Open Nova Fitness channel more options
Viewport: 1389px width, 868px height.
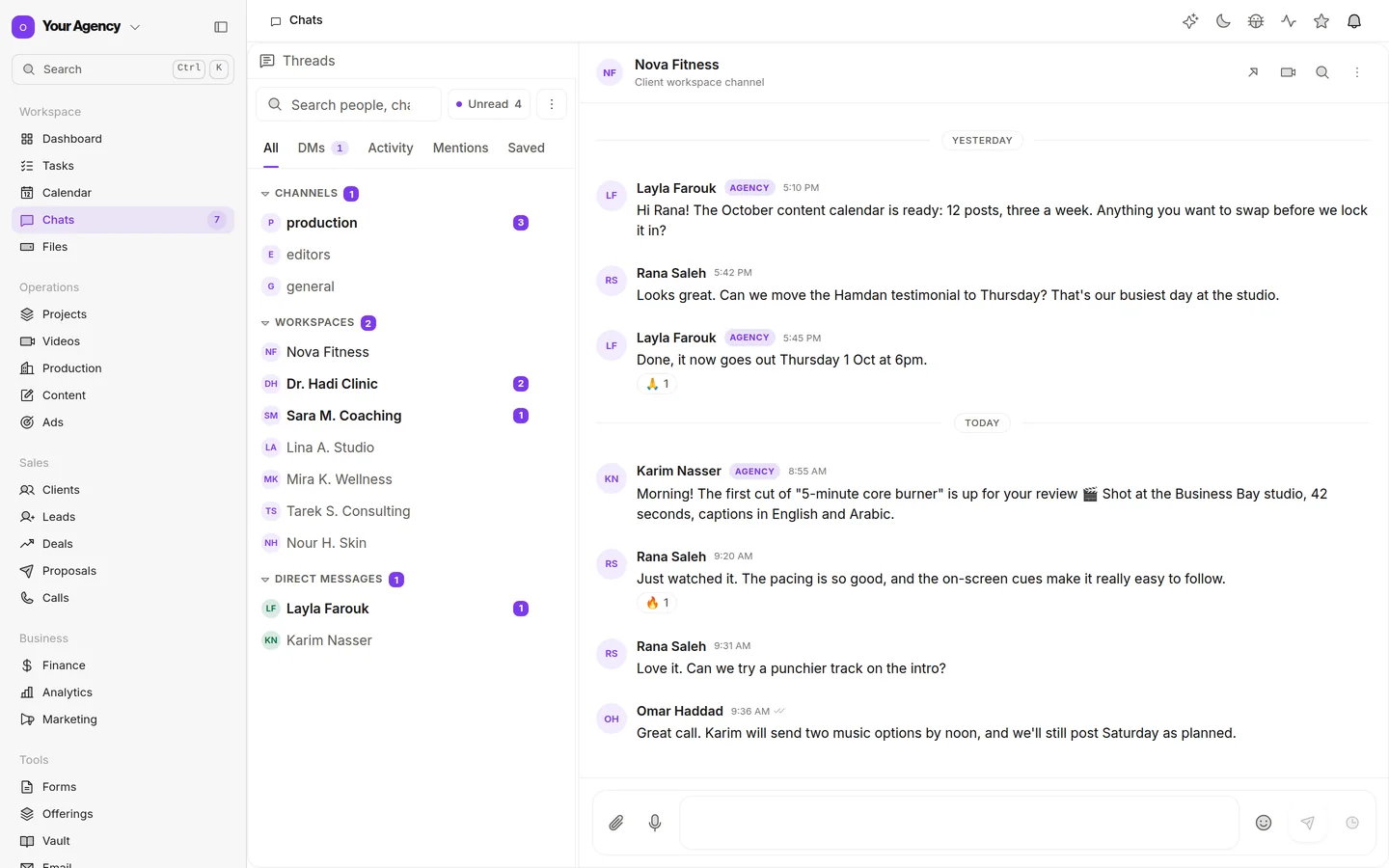[1357, 72]
